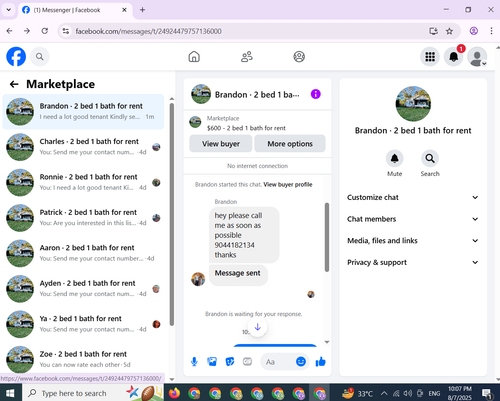Open Firefox from taskbar

174,393
